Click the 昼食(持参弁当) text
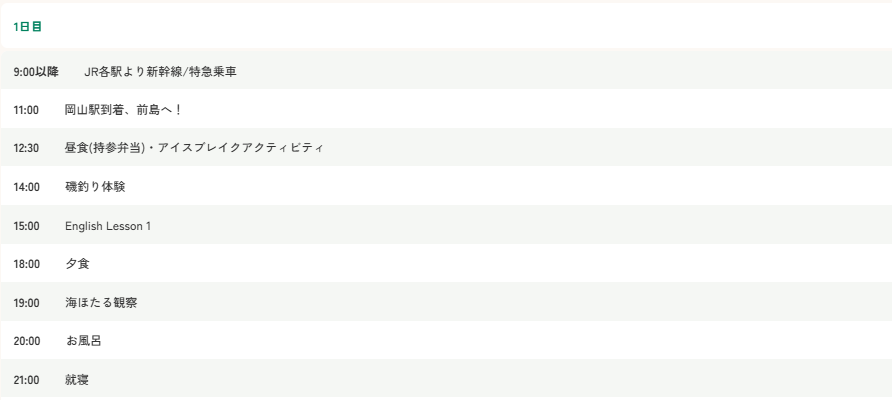This screenshot has width=892, height=400. coord(106,148)
